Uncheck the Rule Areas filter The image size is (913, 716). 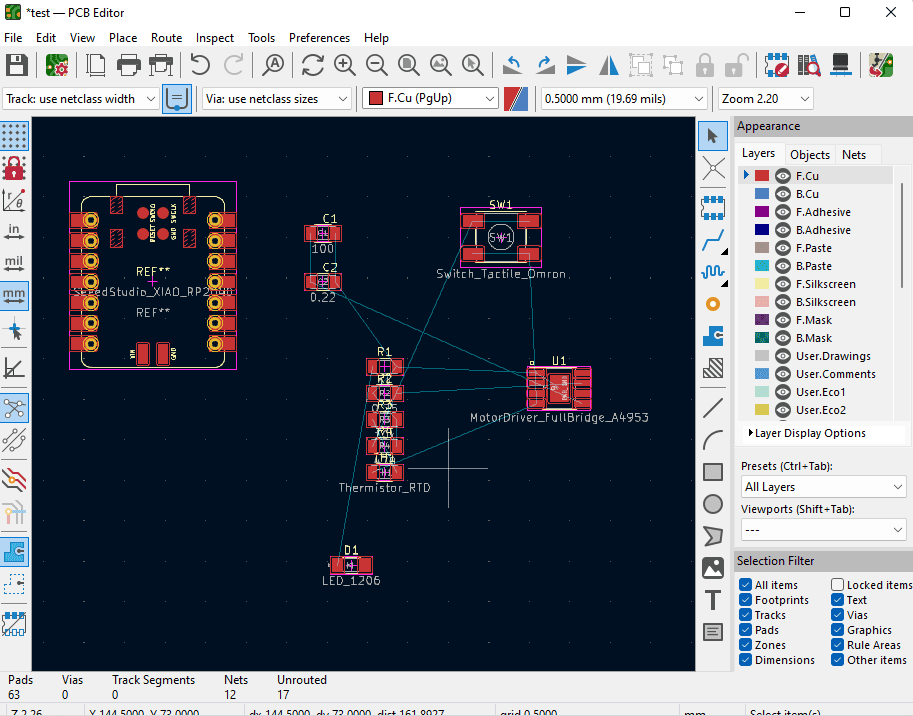coord(837,645)
